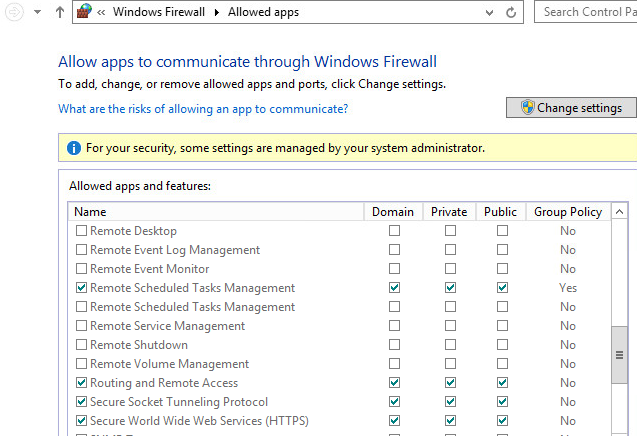
Task: Toggle Public checkbox for Remote Desktop
Action: click(x=503, y=231)
